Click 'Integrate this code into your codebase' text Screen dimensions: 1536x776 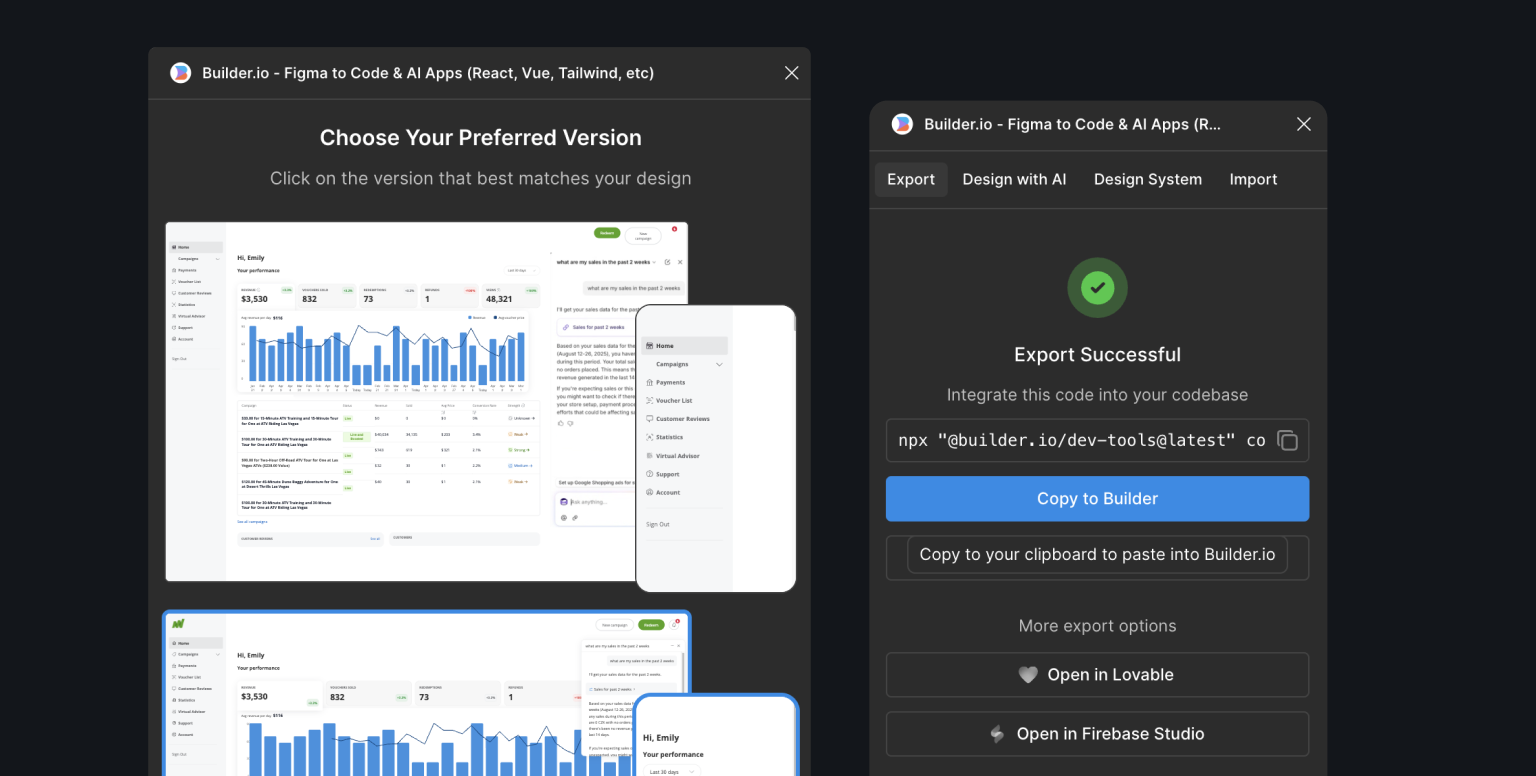[1097, 395]
